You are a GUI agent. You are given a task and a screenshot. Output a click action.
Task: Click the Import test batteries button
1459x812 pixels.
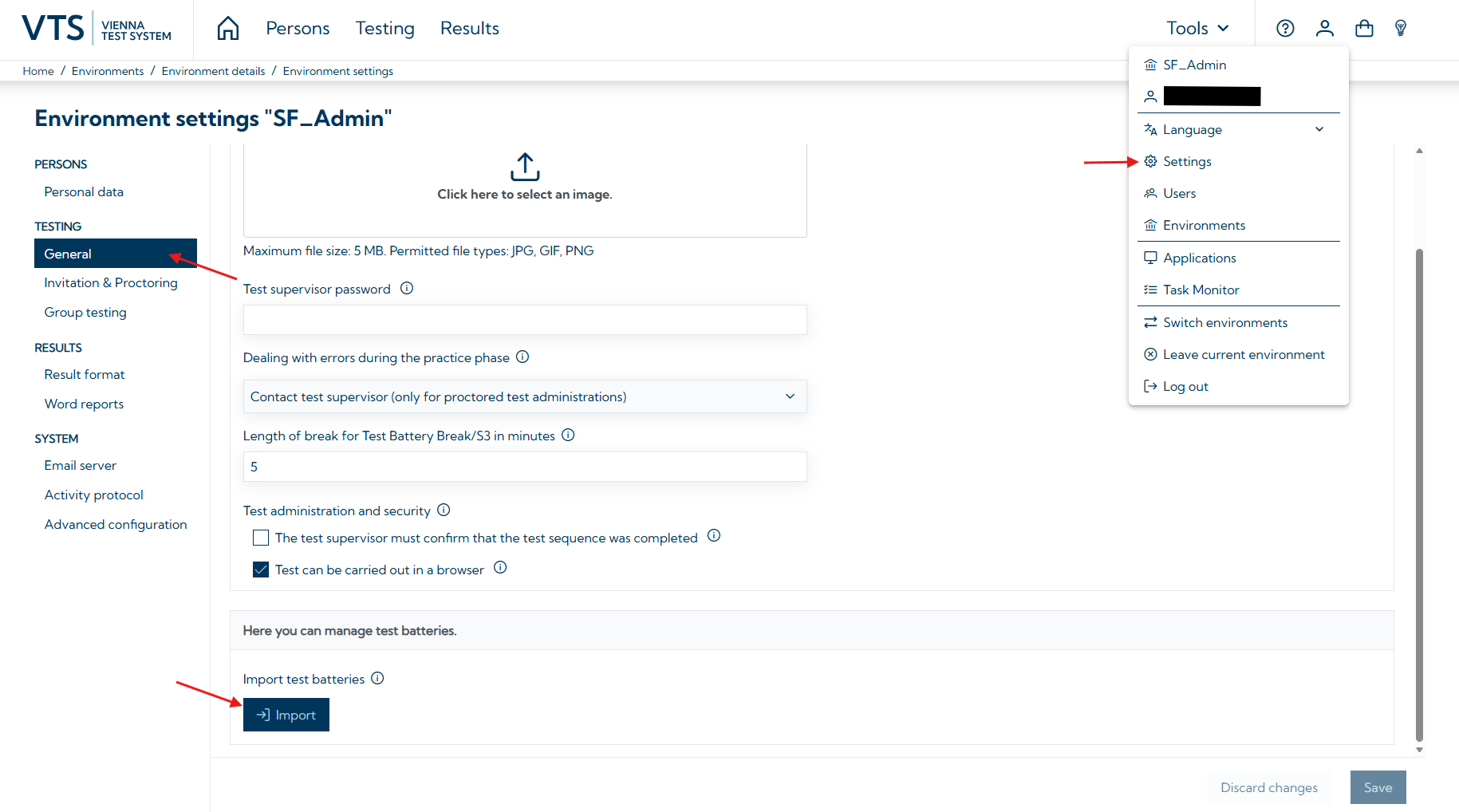pyautogui.click(x=286, y=715)
